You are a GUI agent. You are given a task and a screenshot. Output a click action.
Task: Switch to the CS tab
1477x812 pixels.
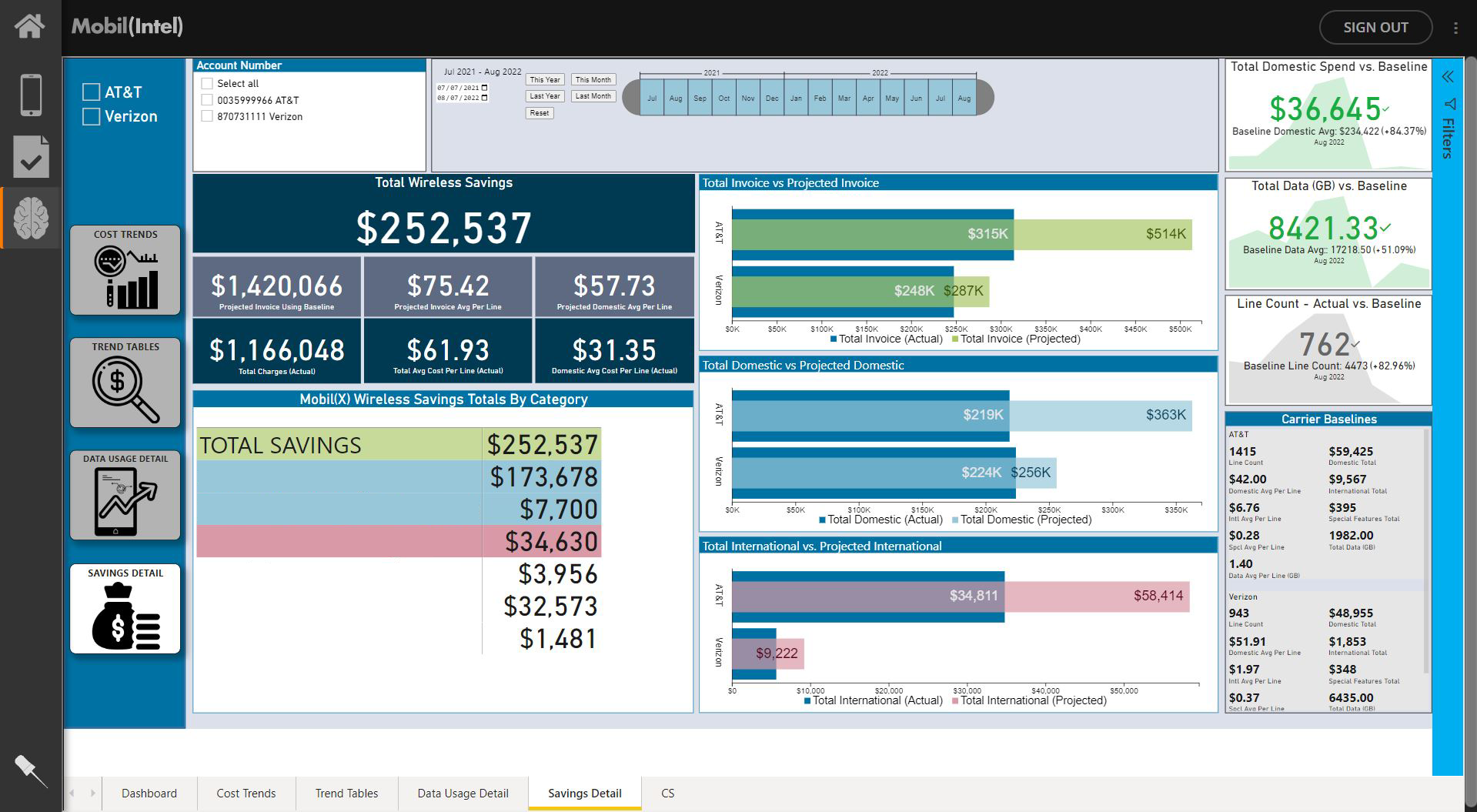click(668, 794)
